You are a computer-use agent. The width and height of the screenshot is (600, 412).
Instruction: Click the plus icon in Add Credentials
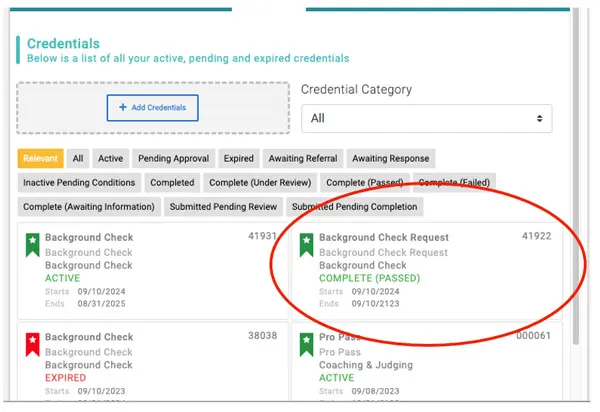point(123,107)
